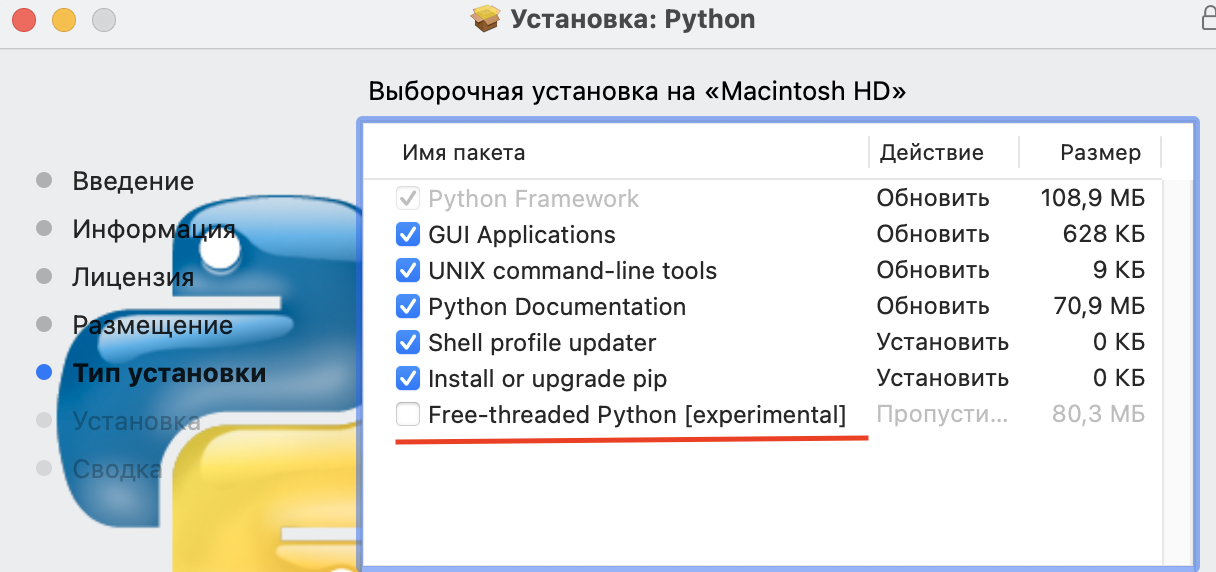Screen dimensions: 1216x572
Task: Click the Python Documentation package name
Action: tap(557, 307)
